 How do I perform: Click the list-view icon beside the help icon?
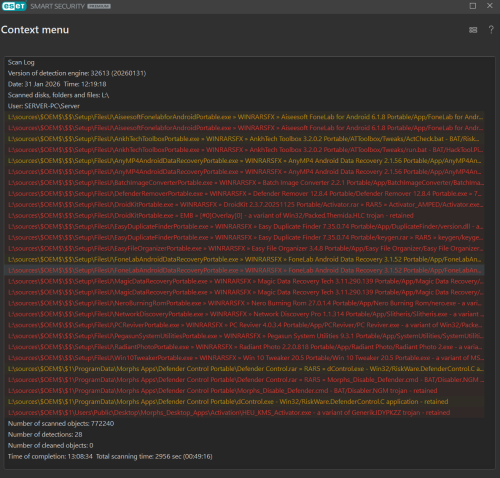point(473,30)
